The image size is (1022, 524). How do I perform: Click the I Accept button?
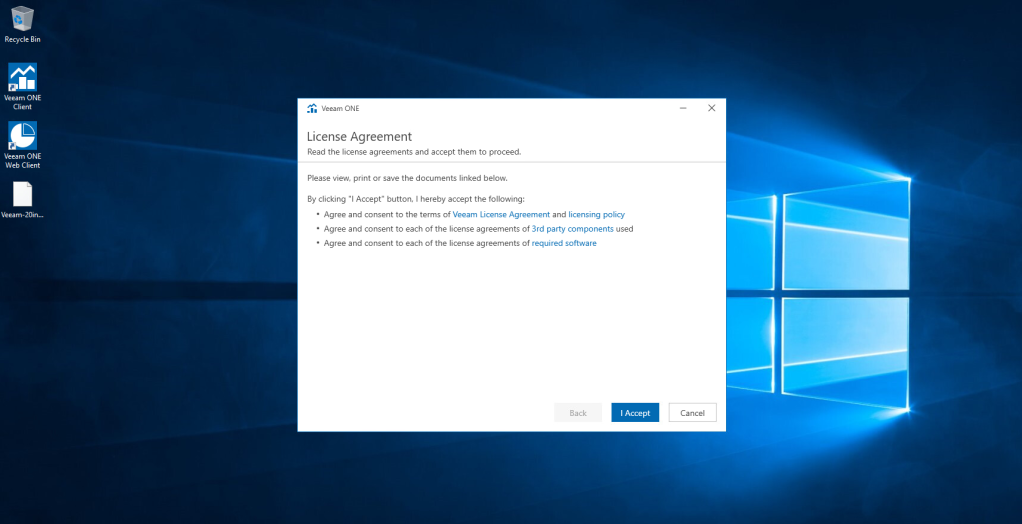[635, 413]
